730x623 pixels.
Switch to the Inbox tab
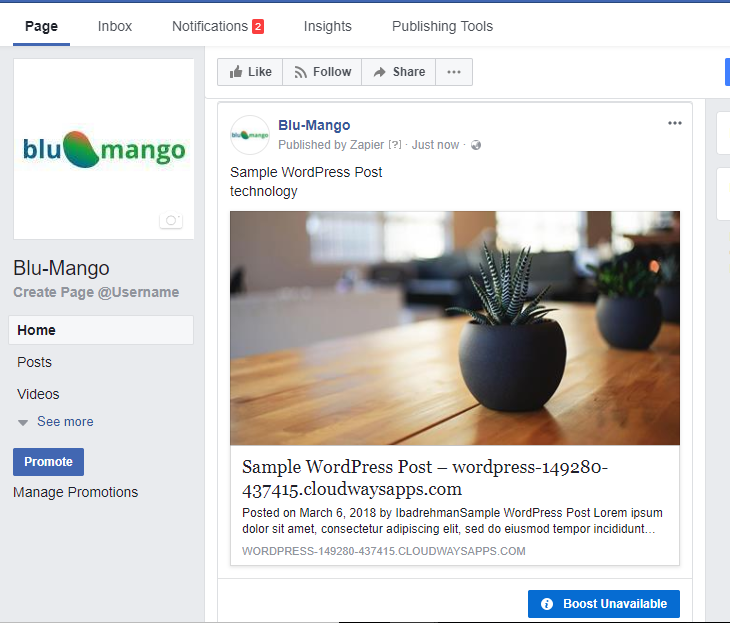pos(115,26)
